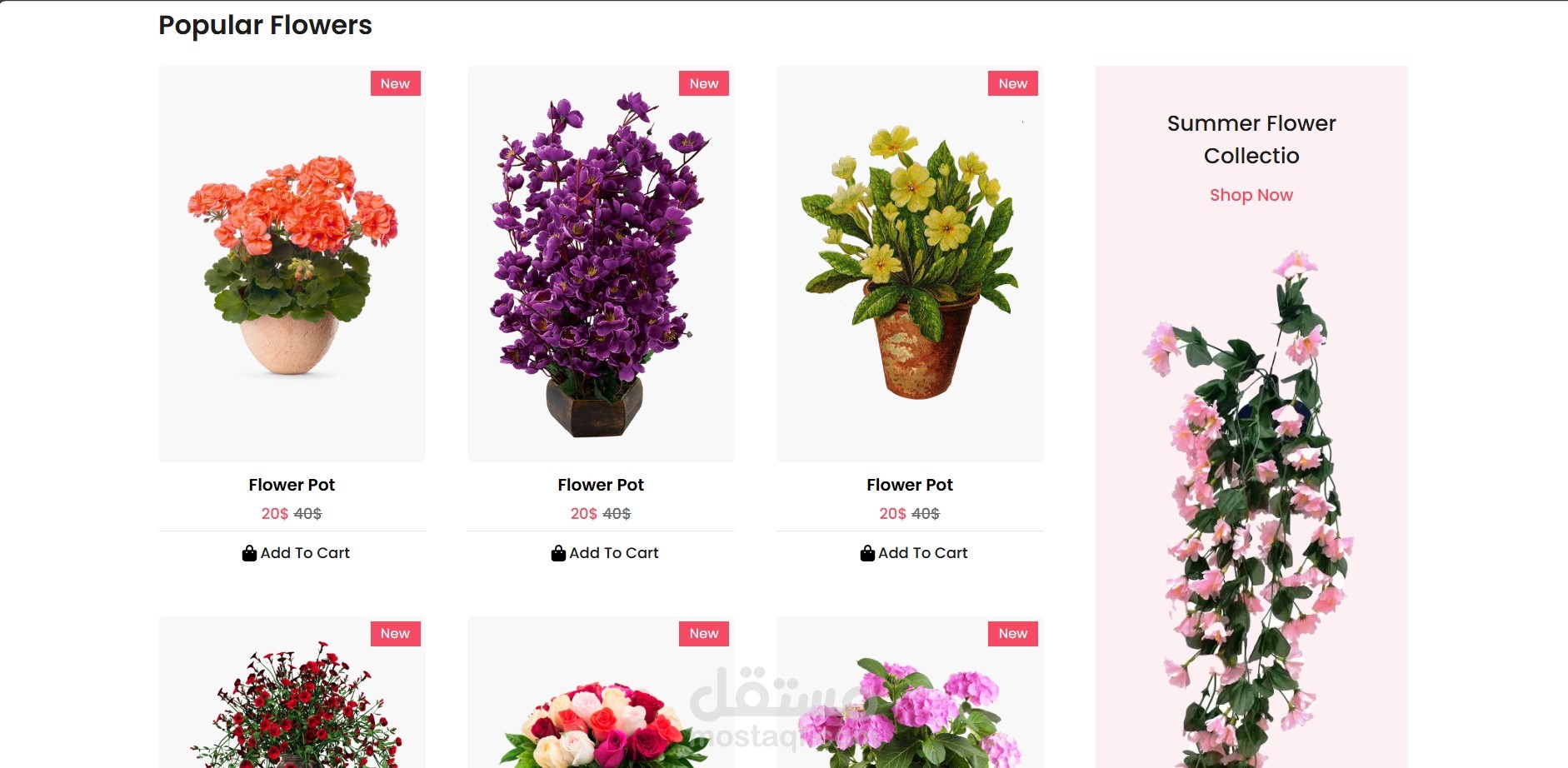Viewport: 1568px width, 768px height.
Task: Click the cart bag icon under orange geranium
Action: pyautogui.click(x=249, y=553)
